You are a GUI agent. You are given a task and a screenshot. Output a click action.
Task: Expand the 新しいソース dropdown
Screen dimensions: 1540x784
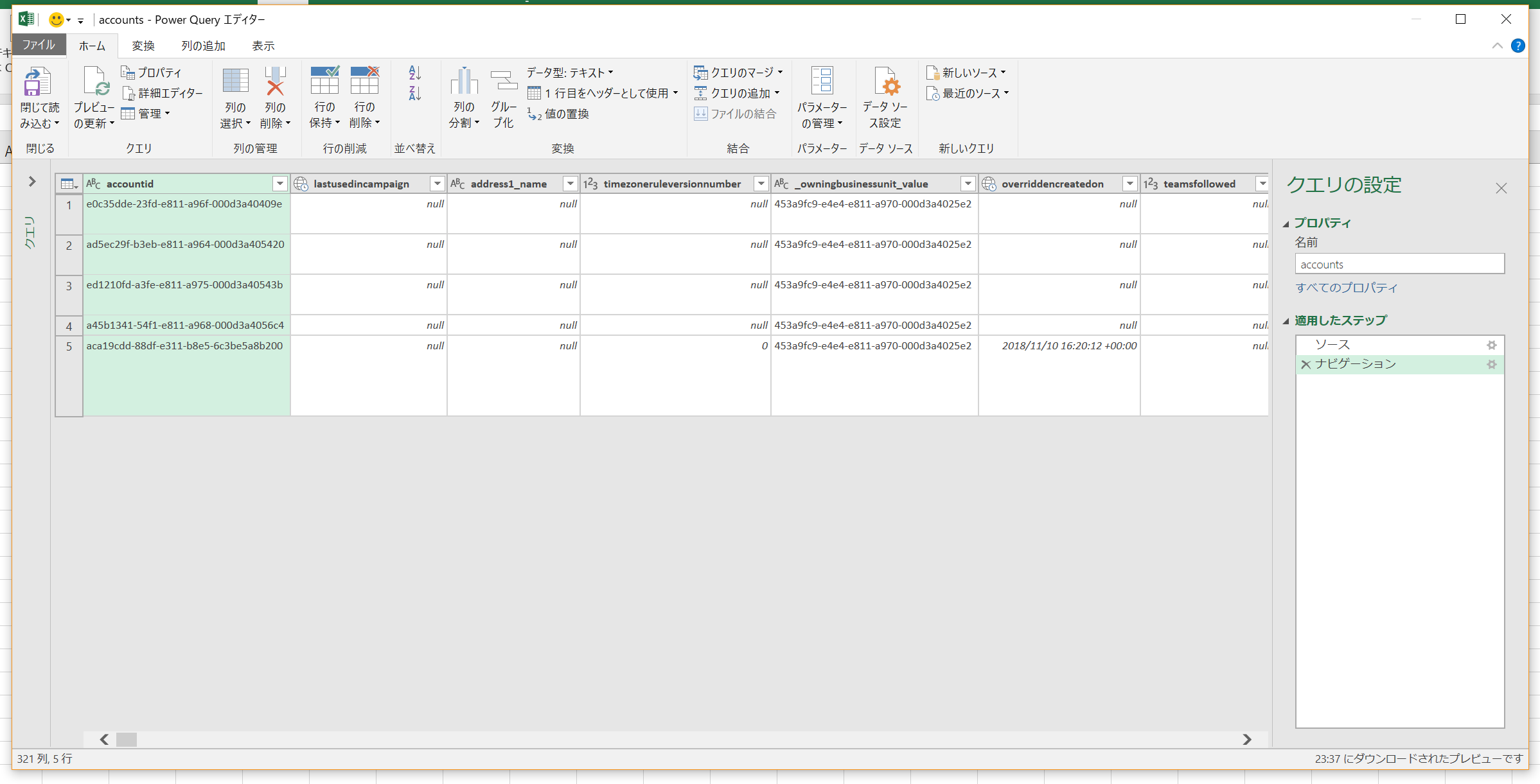point(1002,72)
